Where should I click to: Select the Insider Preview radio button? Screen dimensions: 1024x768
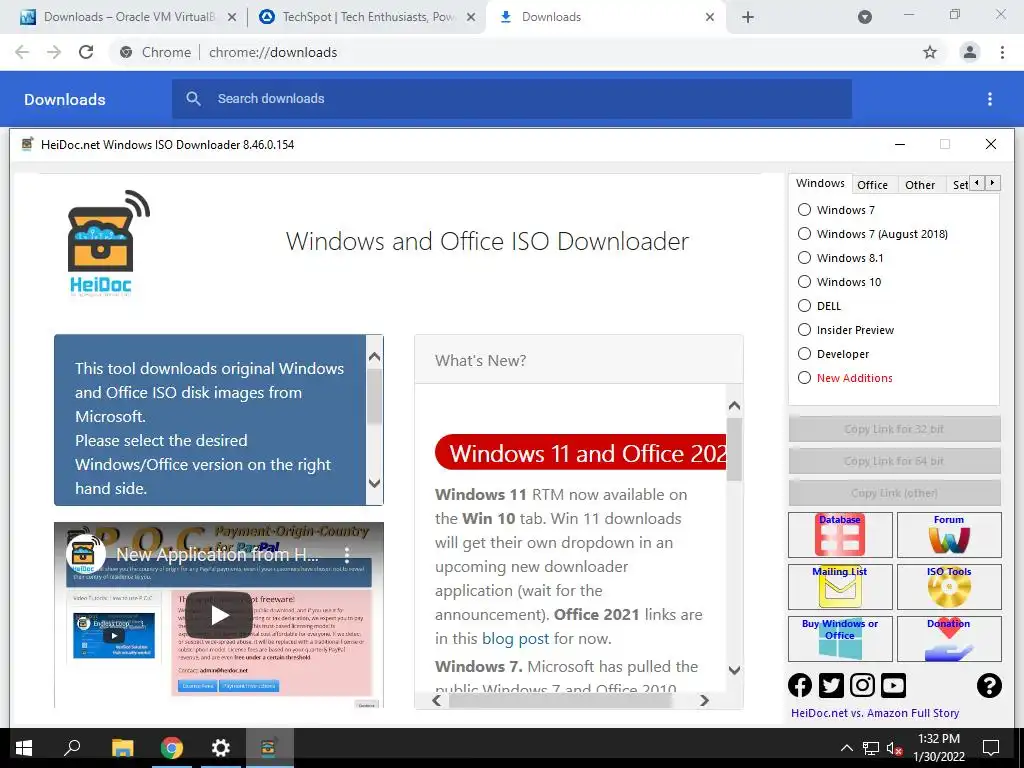pos(805,330)
